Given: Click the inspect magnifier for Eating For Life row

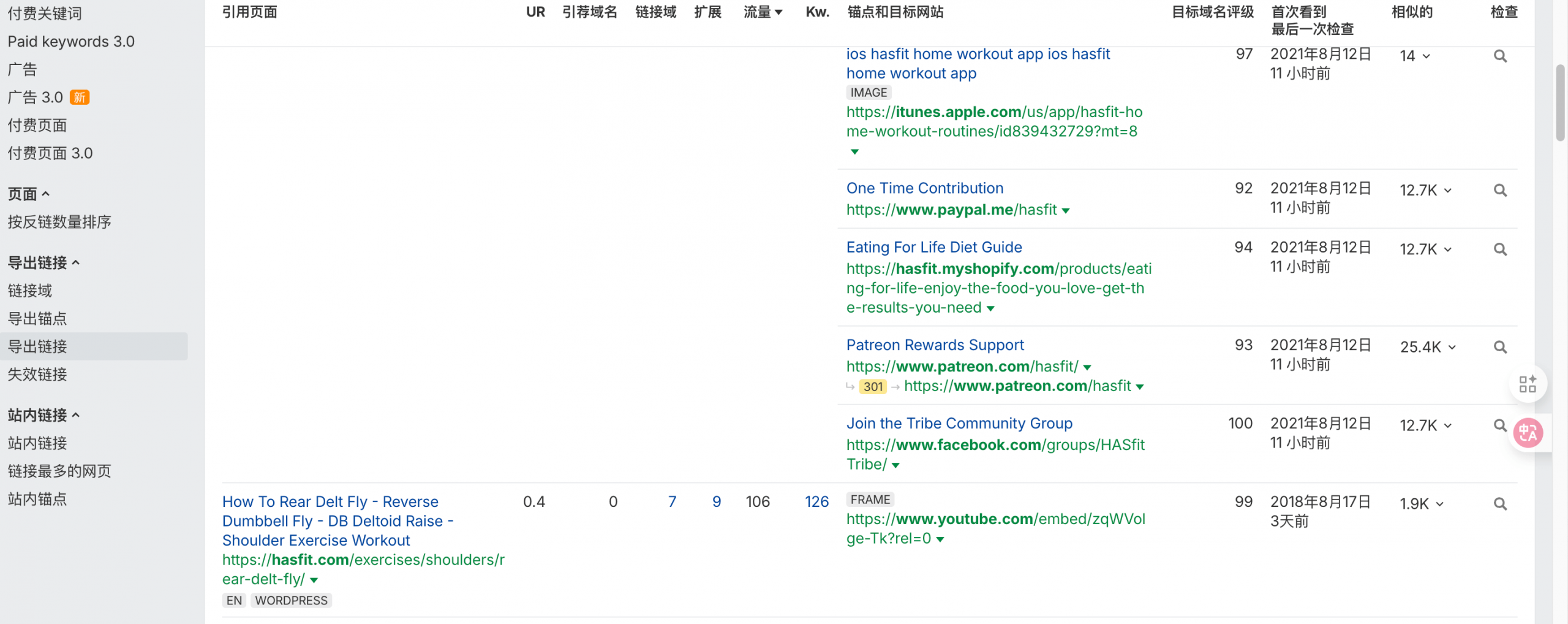Looking at the screenshot, I should coord(1500,249).
